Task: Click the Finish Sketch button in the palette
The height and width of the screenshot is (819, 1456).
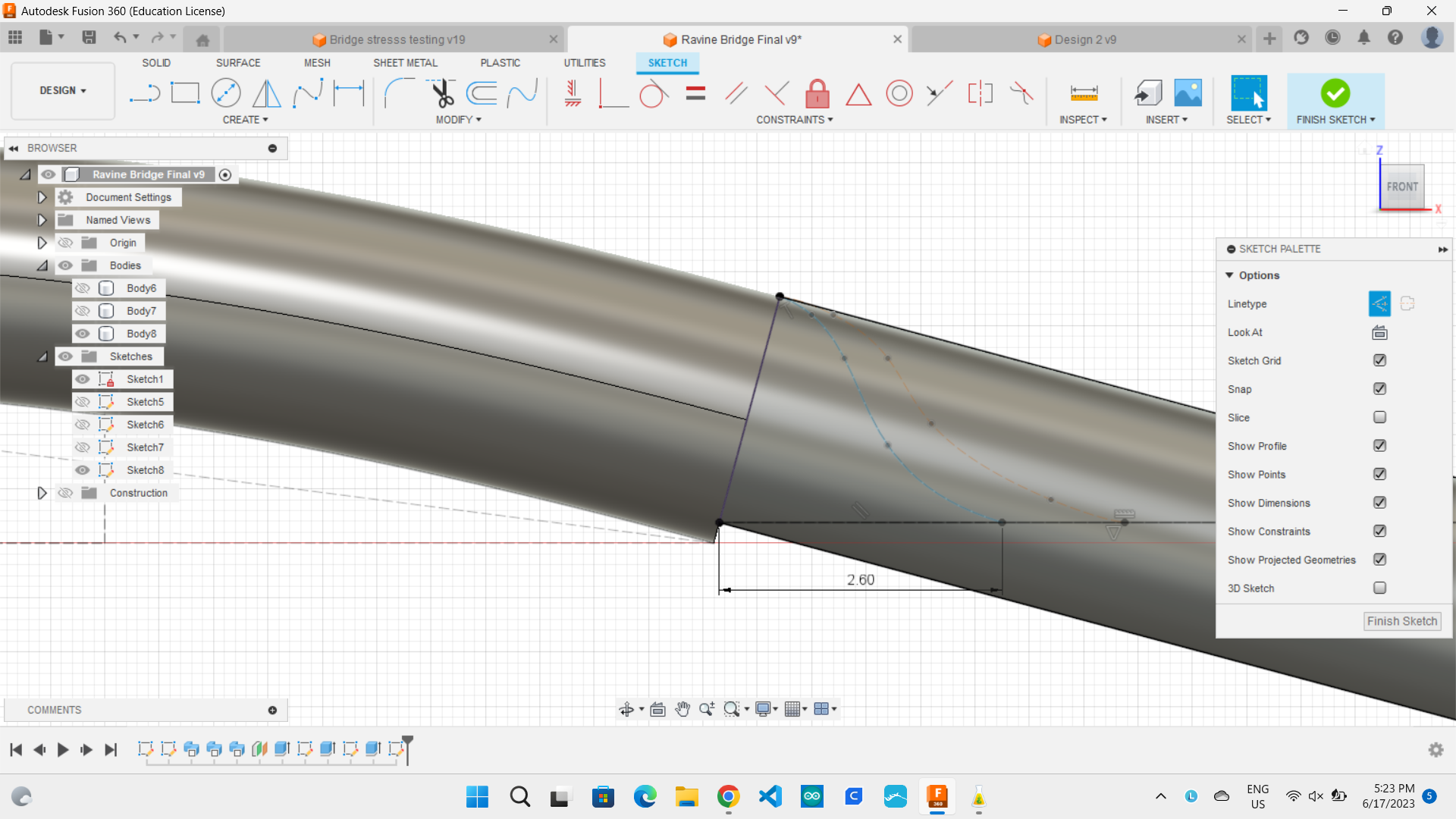Action: (1401, 621)
